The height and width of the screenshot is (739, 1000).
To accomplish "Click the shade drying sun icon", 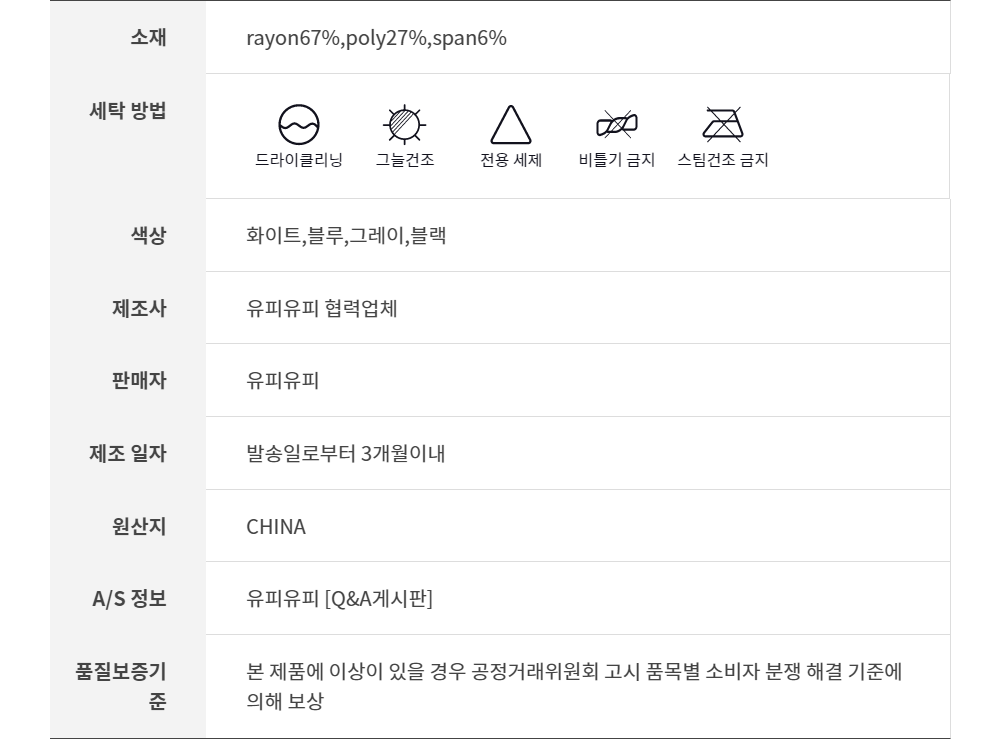I will 404,125.
